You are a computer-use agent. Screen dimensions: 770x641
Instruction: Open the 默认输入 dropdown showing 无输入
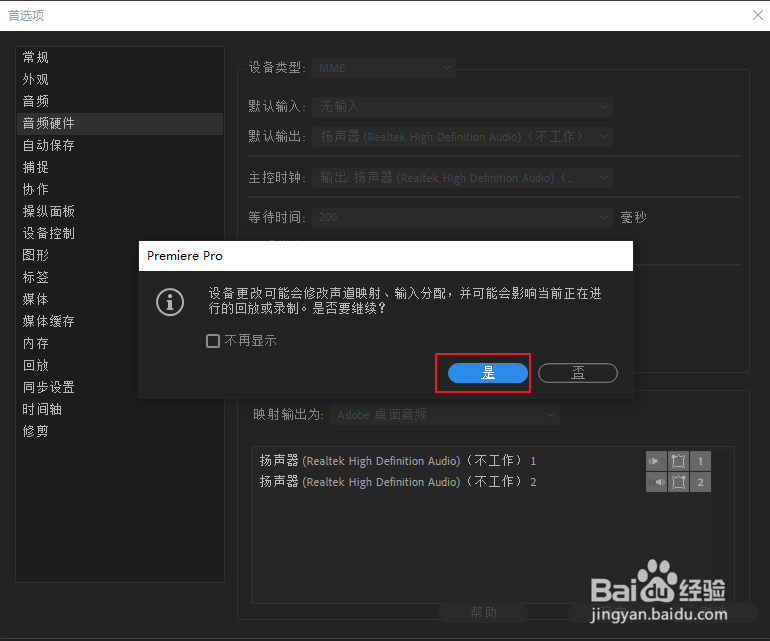(x=462, y=106)
